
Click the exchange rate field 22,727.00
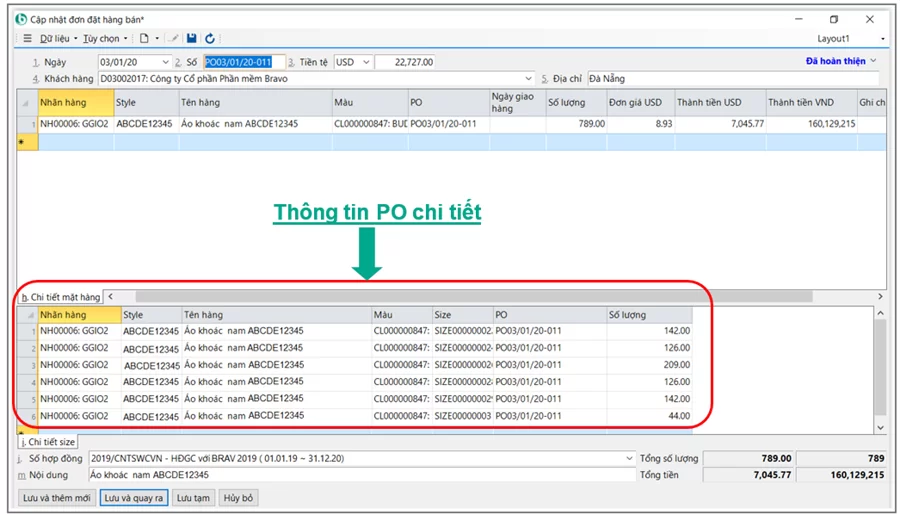tap(405, 62)
